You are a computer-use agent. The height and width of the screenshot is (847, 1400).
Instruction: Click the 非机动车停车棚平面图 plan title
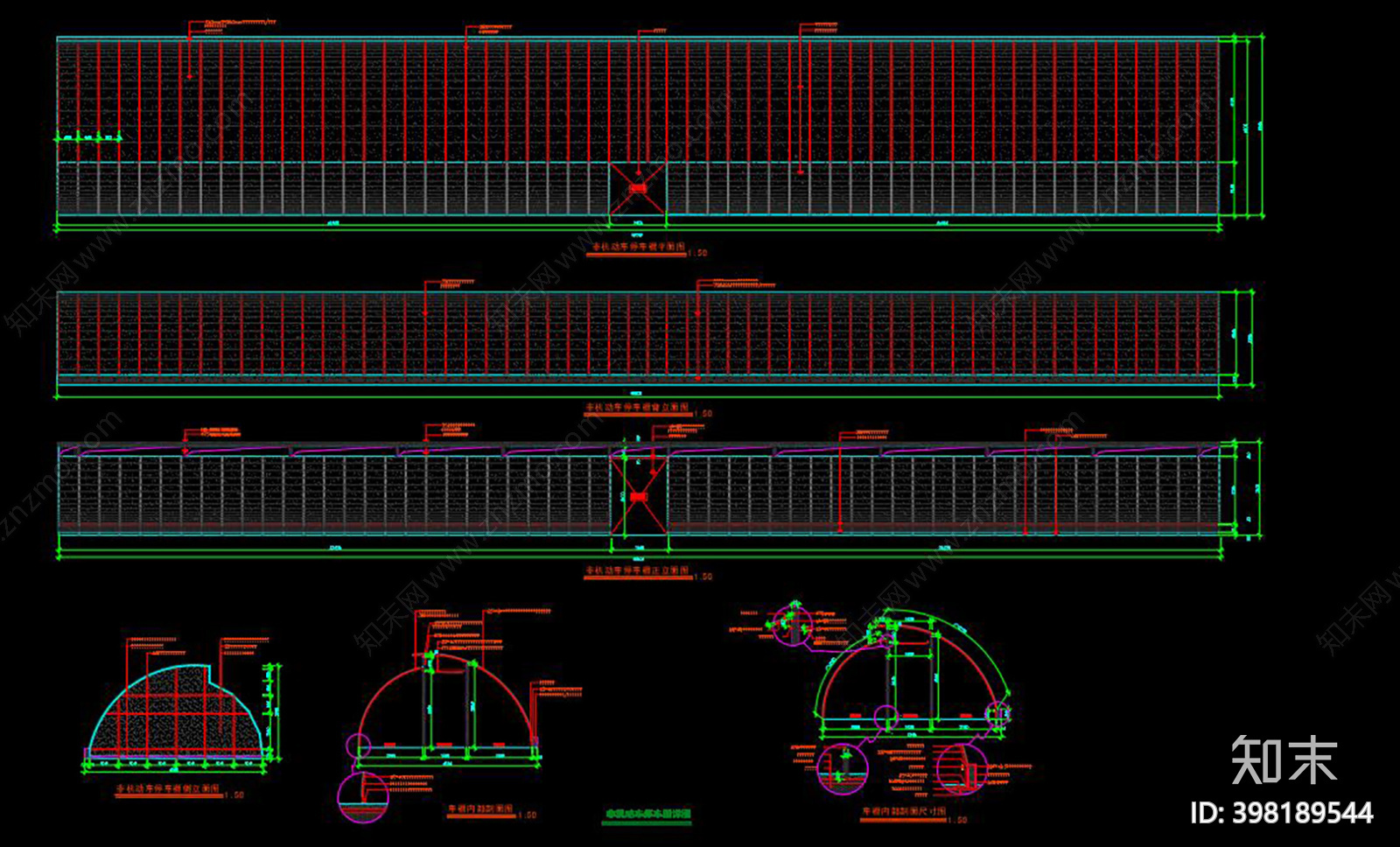pos(640,248)
